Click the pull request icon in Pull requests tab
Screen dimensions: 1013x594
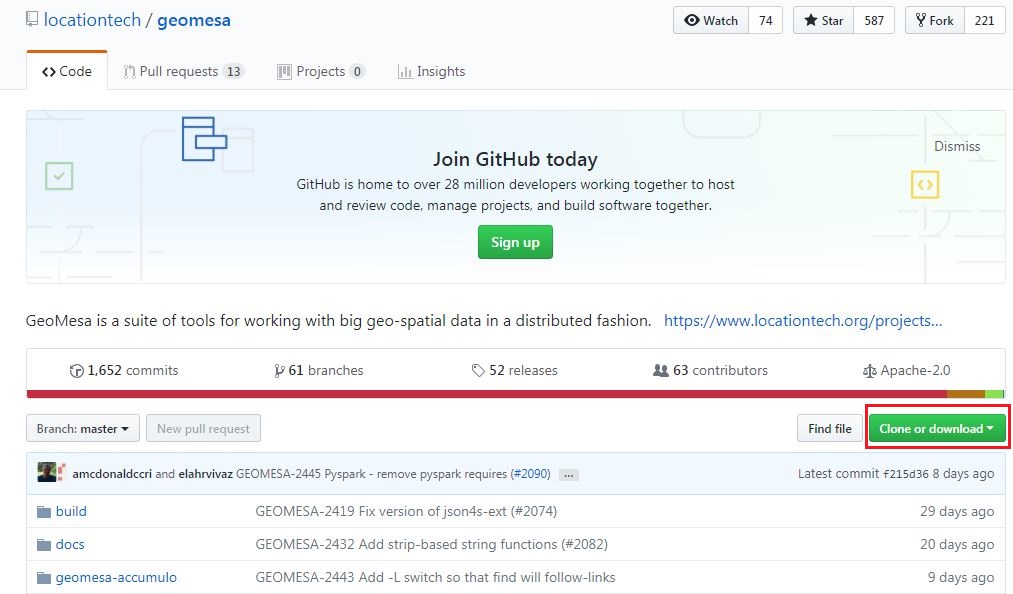(129, 72)
